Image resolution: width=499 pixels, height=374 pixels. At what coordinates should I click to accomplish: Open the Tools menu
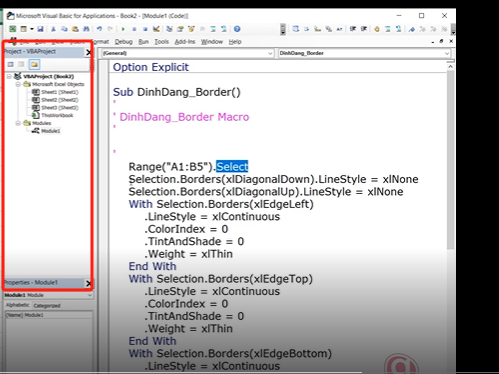161,42
